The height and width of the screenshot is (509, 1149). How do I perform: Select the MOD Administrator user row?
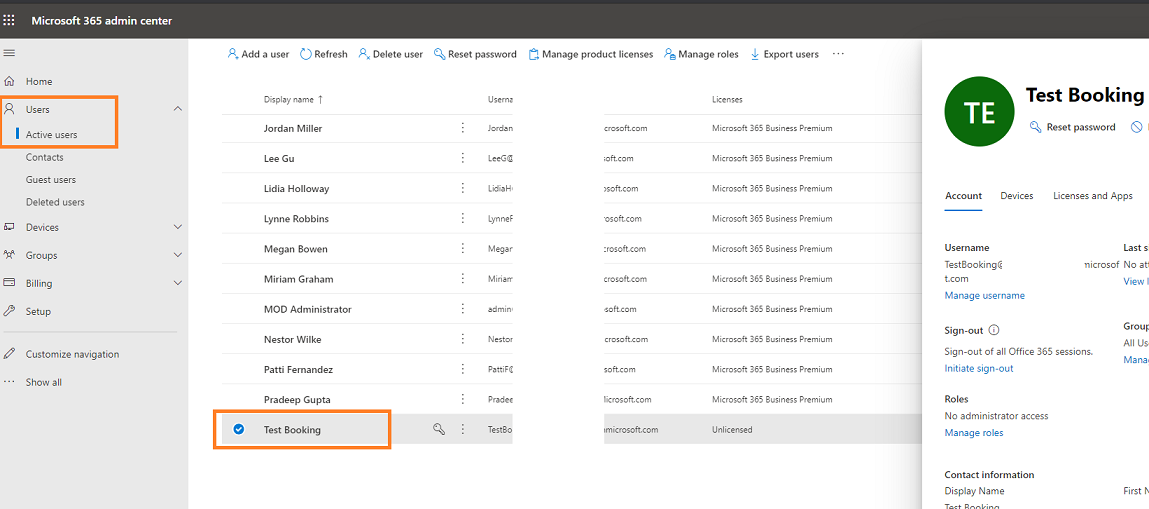pyautogui.click(x=572, y=309)
